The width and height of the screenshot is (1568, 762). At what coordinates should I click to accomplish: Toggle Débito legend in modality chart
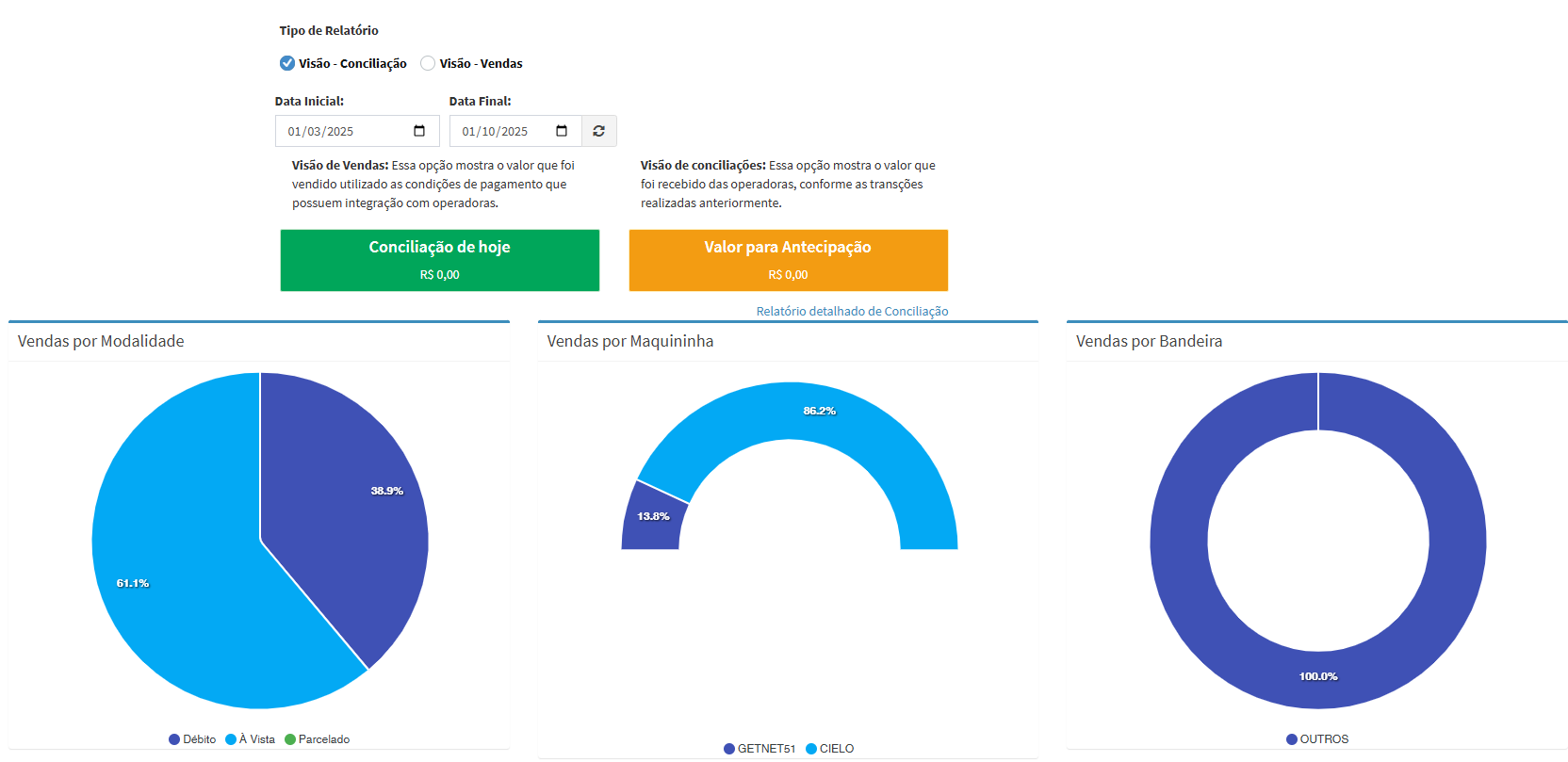[192, 739]
